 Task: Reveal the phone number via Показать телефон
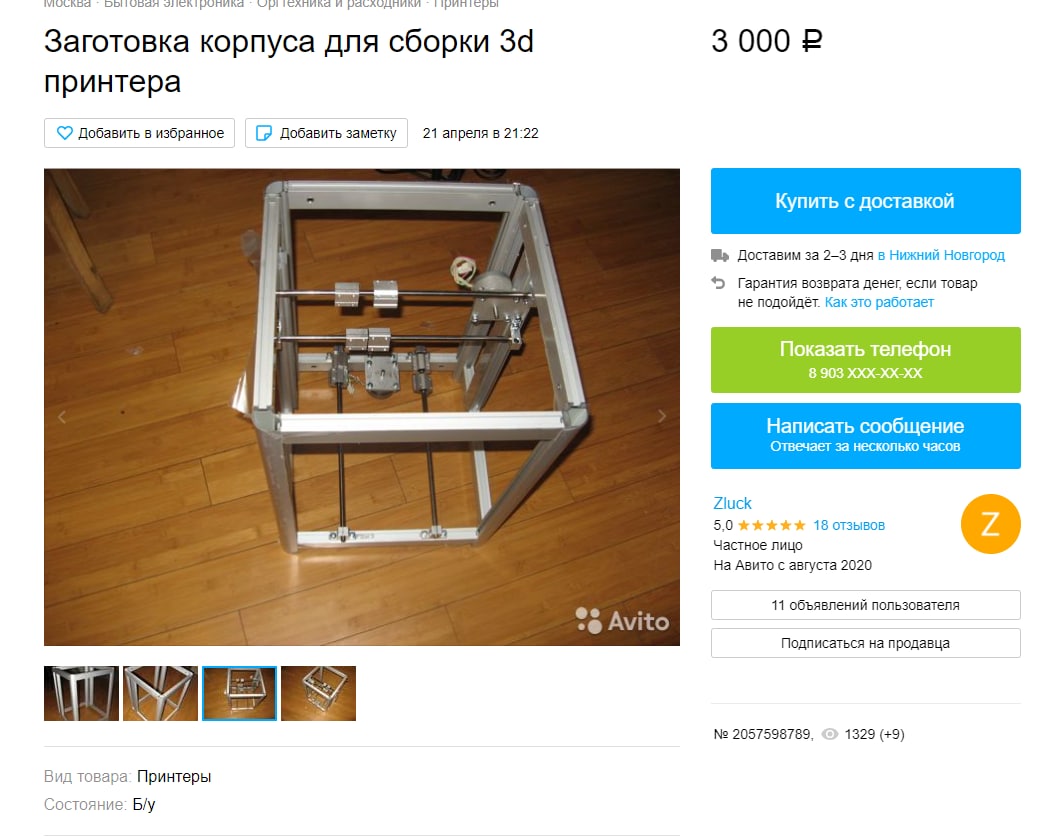(x=865, y=359)
